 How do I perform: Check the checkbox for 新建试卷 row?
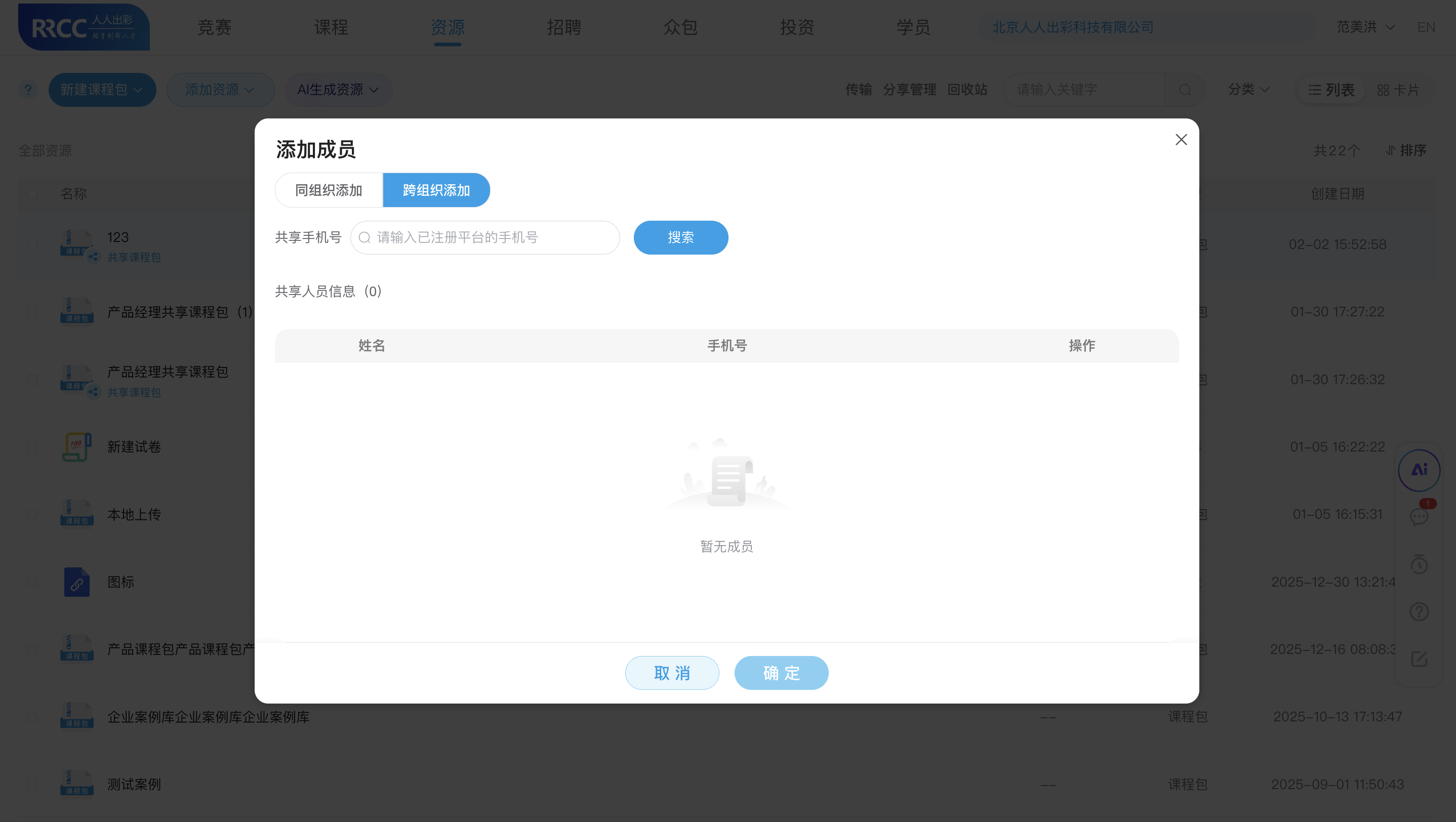(32, 447)
